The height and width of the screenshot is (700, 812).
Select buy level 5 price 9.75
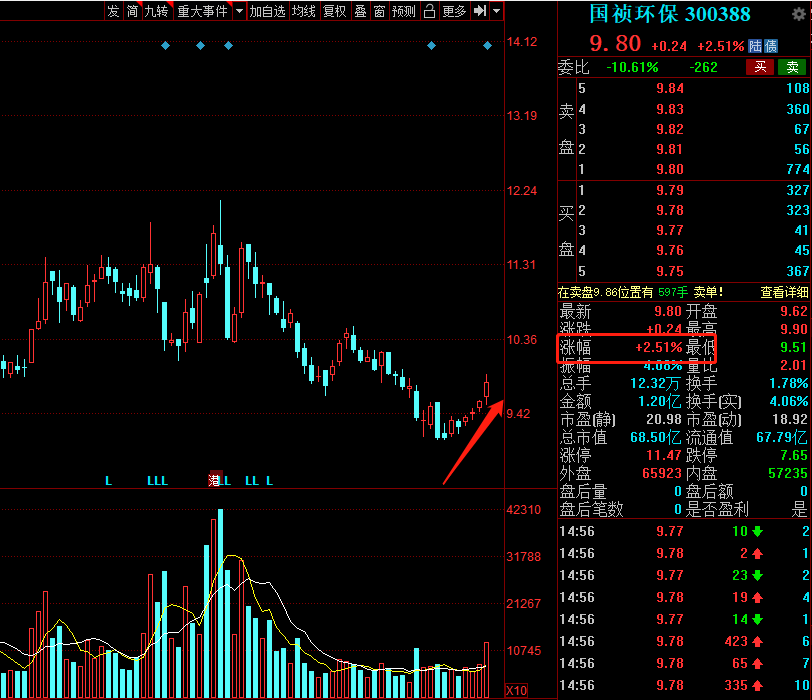coord(670,271)
